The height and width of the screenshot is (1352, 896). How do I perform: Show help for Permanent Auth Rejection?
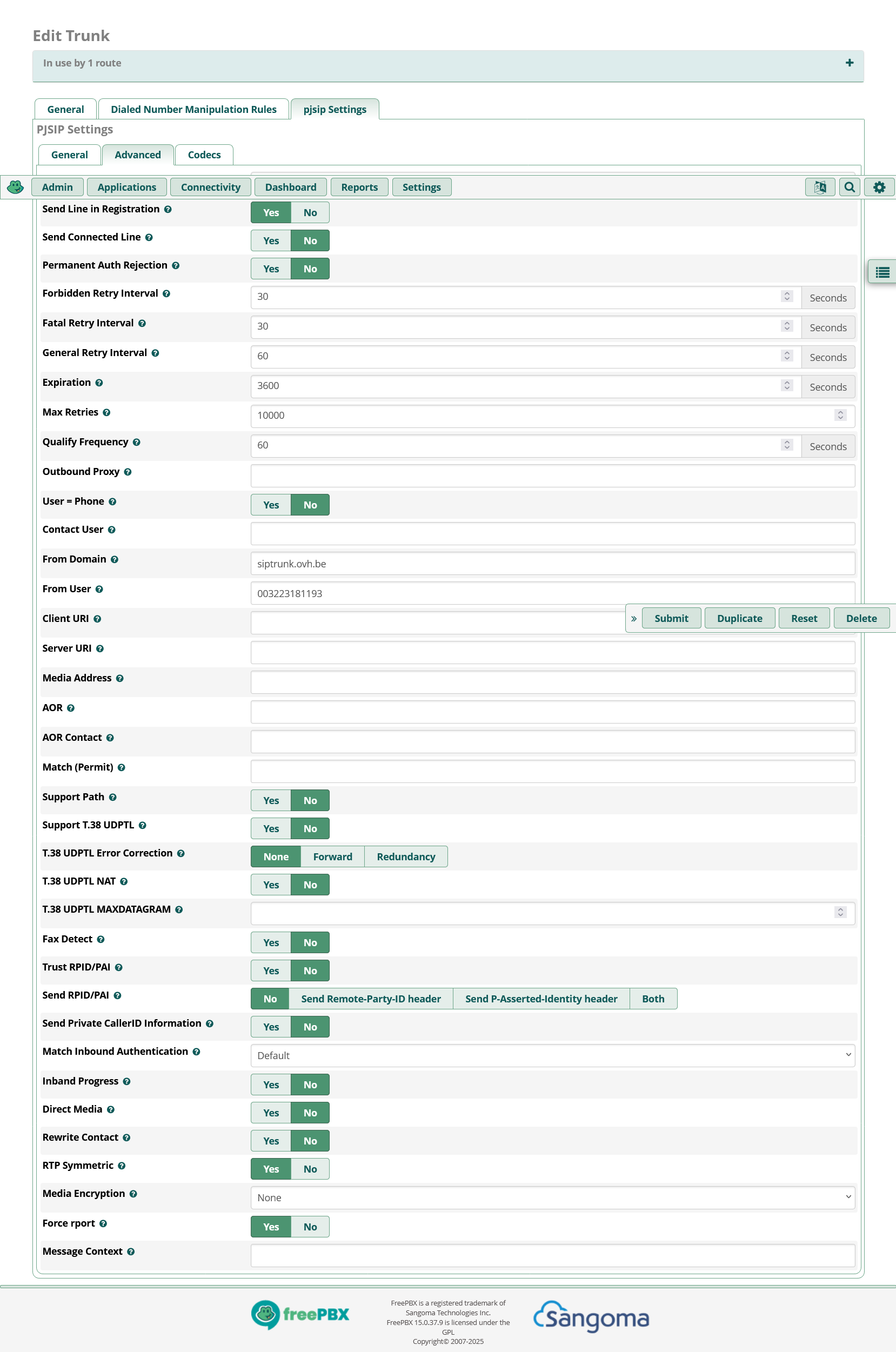(176, 265)
